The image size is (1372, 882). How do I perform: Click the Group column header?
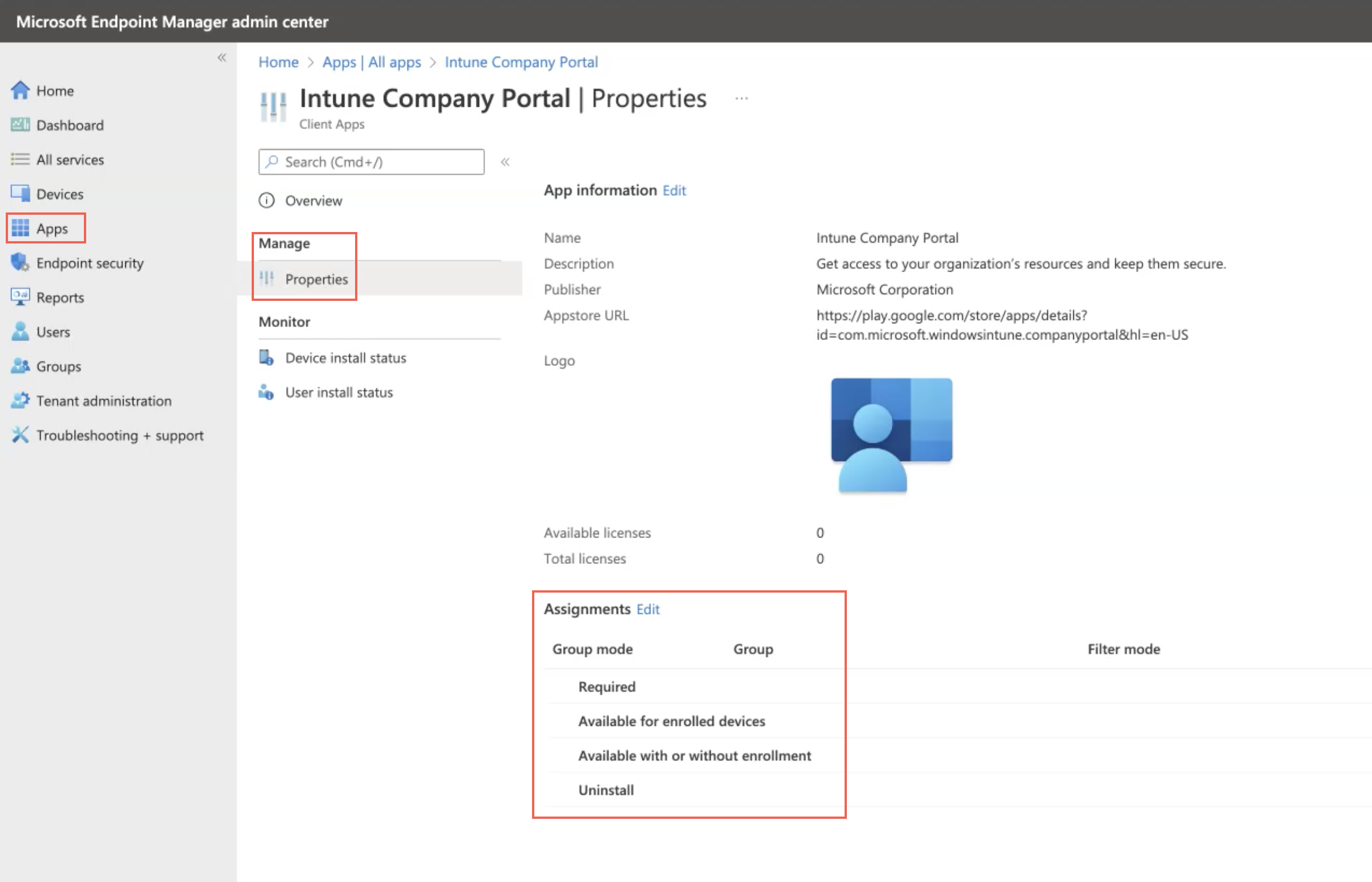(753, 649)
